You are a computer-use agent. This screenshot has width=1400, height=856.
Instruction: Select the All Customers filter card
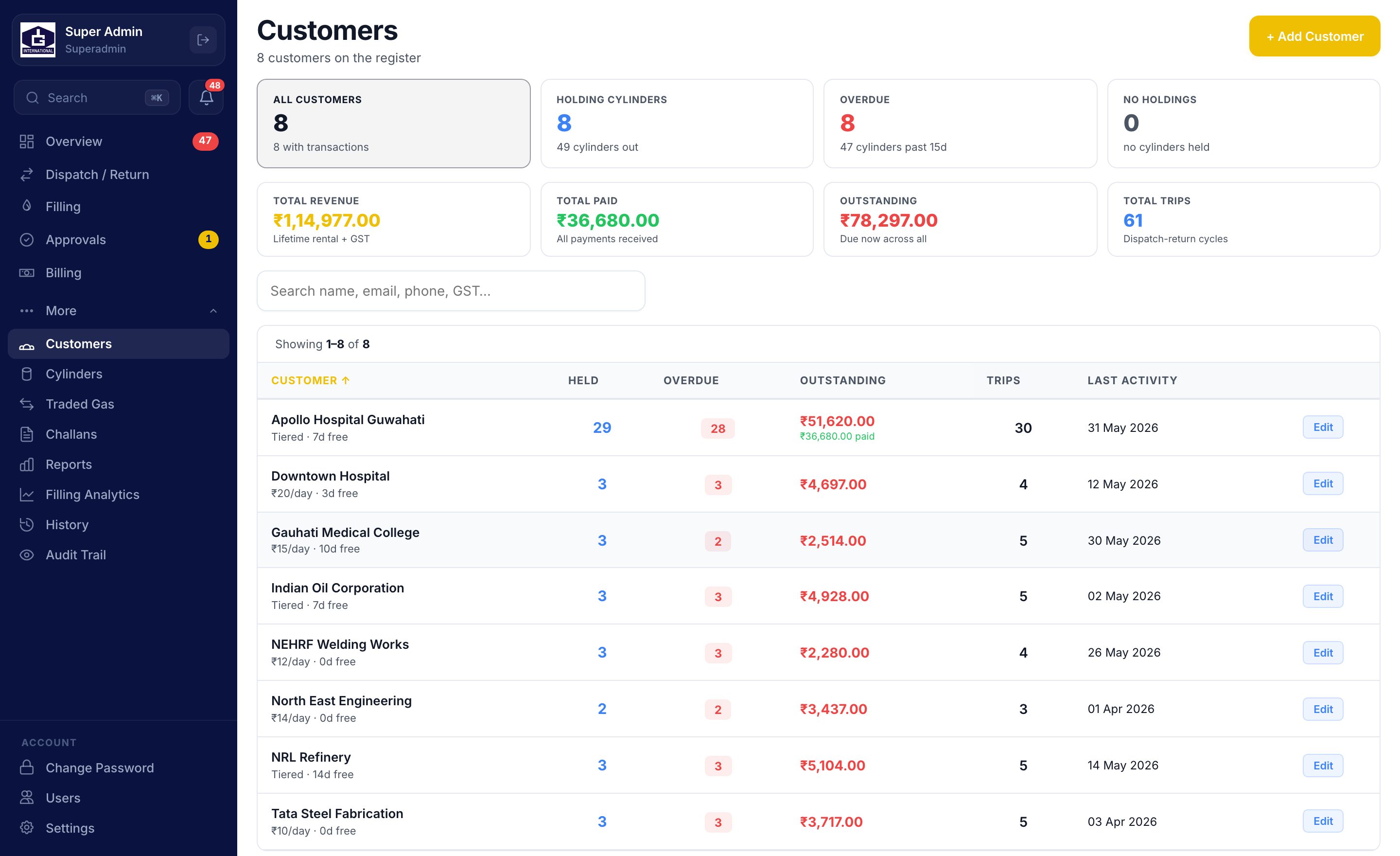(393, 124)
